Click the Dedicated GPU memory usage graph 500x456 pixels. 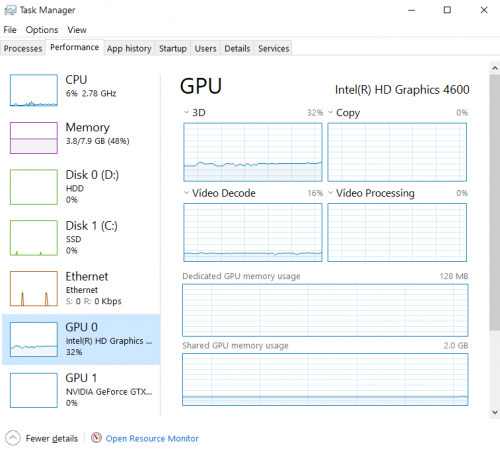click(325, 310)
